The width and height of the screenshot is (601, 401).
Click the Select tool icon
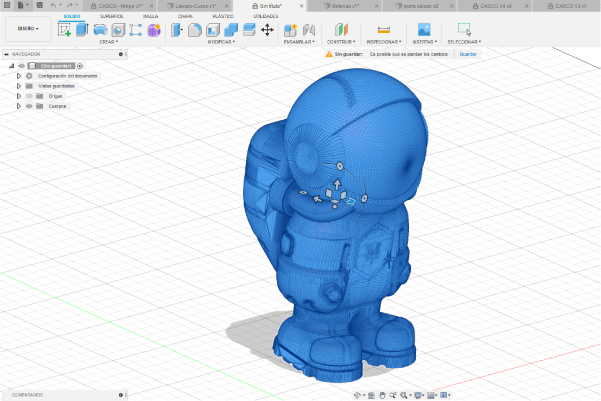[464, 30]
